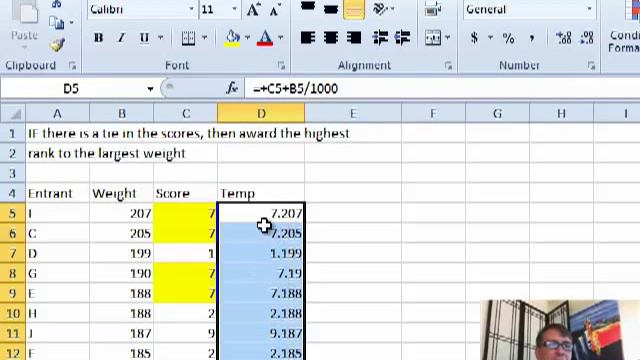The height and width of the screenshot is (360, 640).
Task: Open the Font Color dropdown arrow
Action: [281, 38]
